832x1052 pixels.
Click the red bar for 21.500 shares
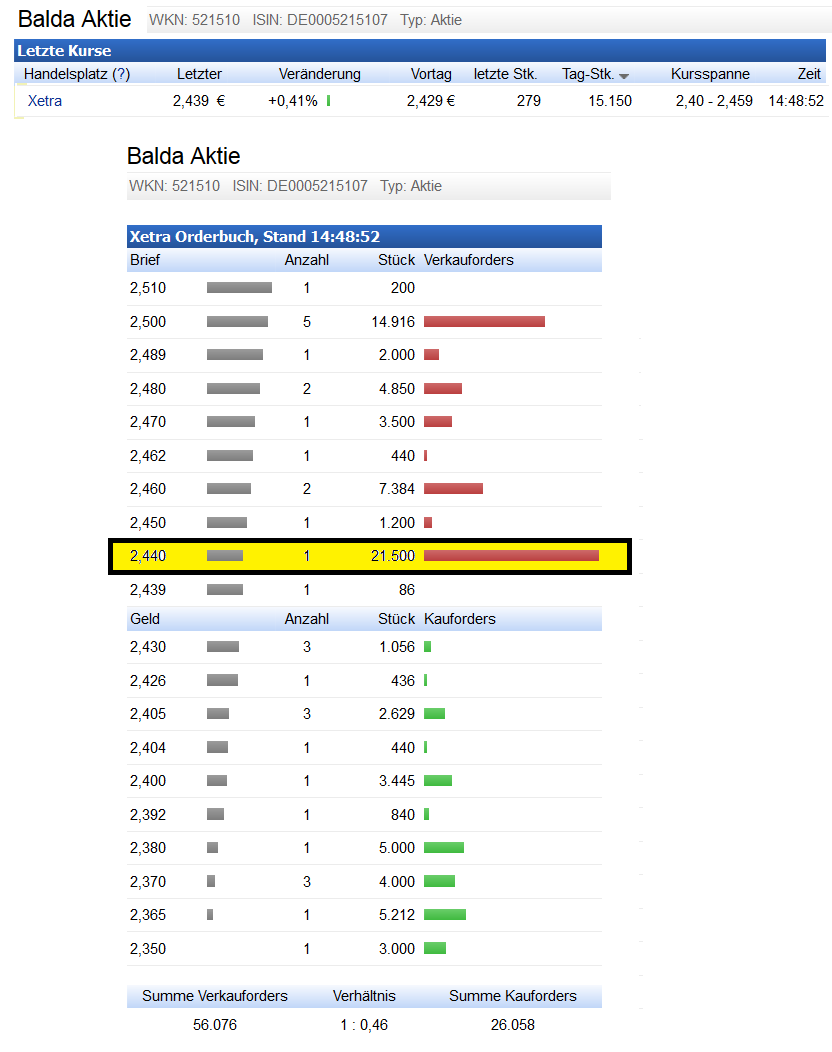coord(511,556)
